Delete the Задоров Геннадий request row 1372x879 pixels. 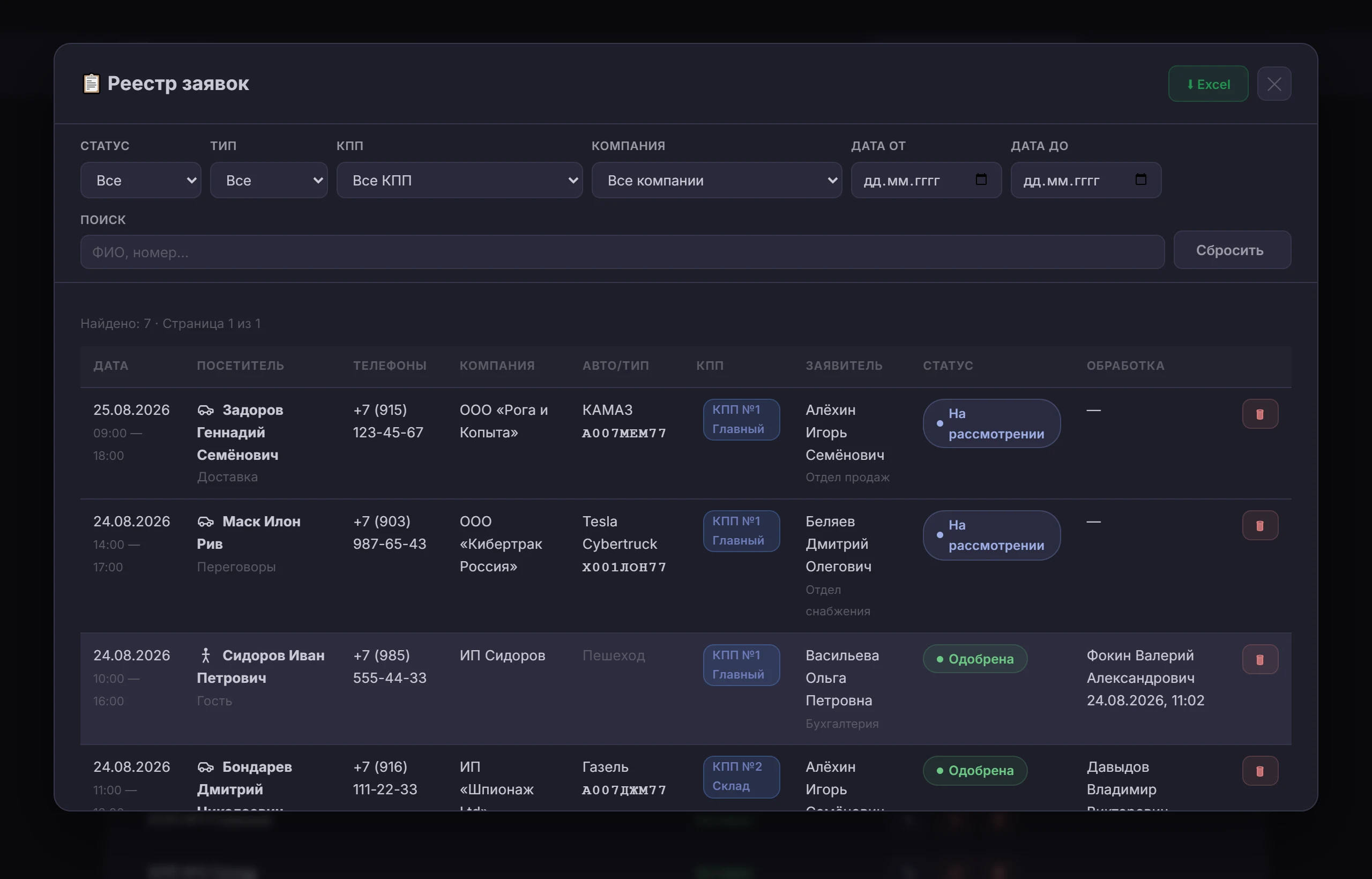pyautogui.click(x=1259, y=414)
